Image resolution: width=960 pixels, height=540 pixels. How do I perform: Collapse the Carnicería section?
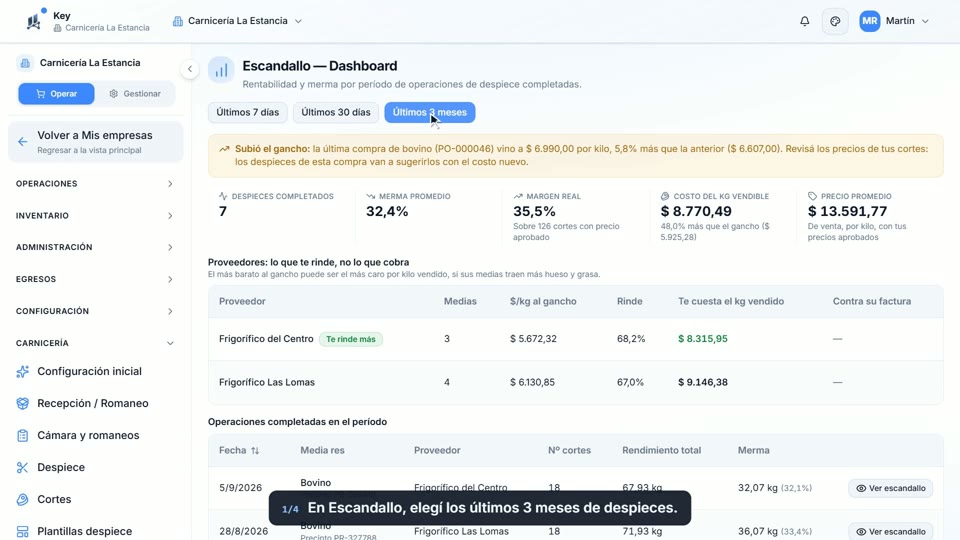click(95, 343)
